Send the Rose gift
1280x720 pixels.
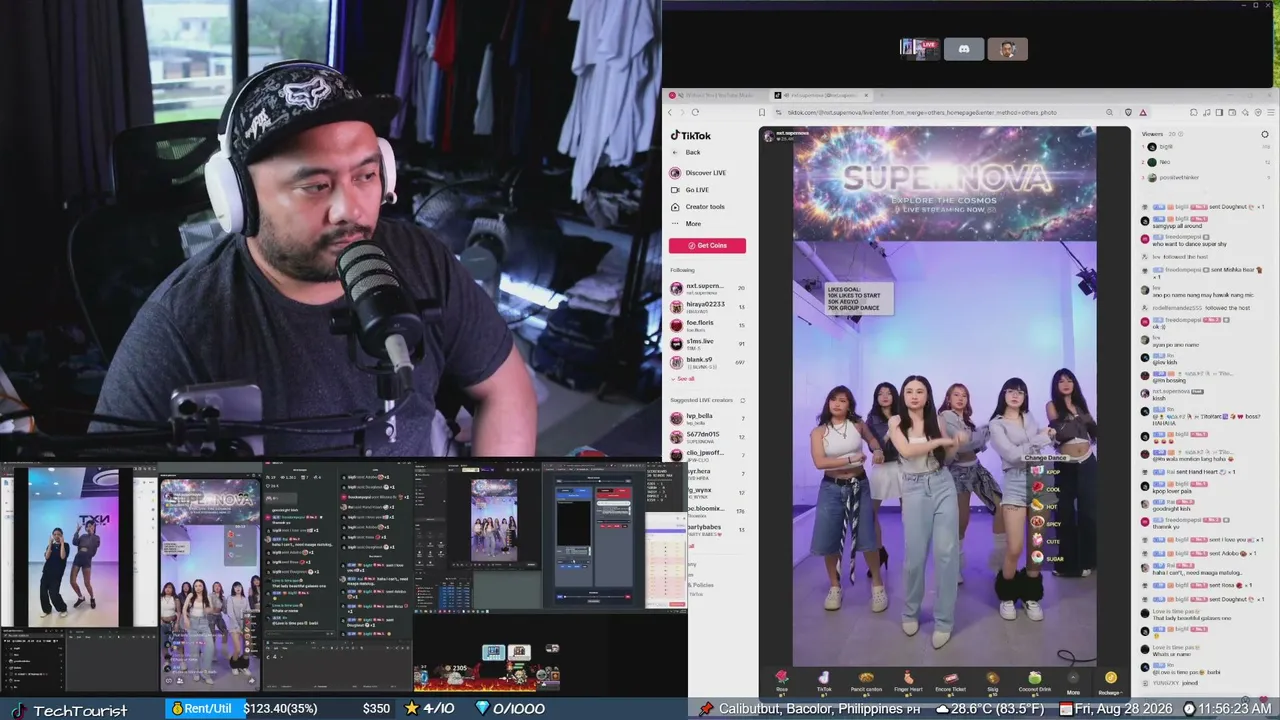tap(782, 681)
